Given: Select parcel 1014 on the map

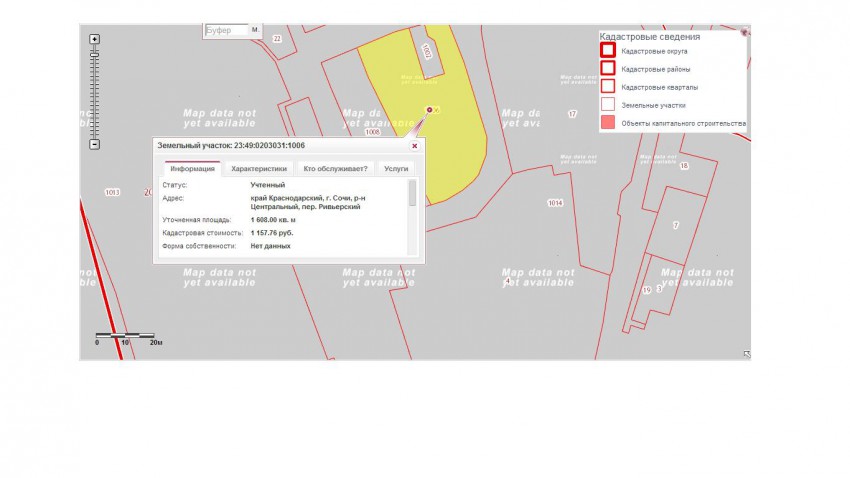Looking at the screenshot, I should pos(555,203).
